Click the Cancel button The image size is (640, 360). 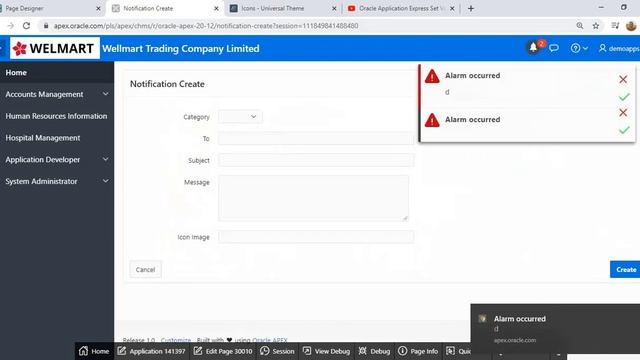coord(145,269)
